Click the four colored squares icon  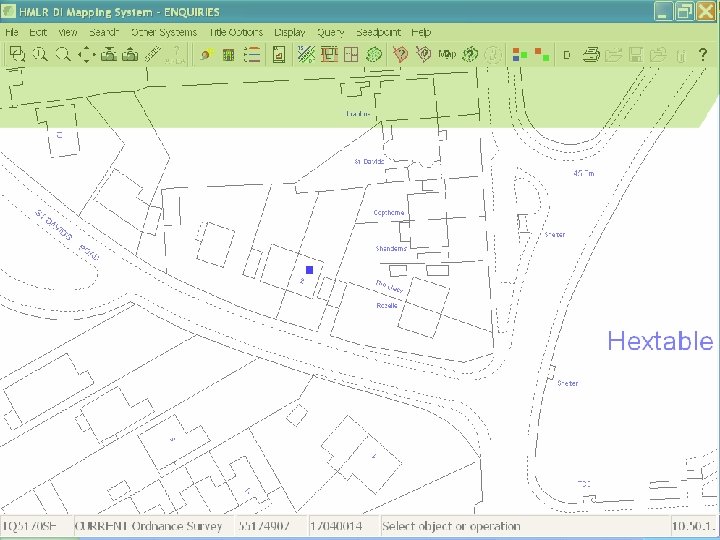tap(519, 54)
